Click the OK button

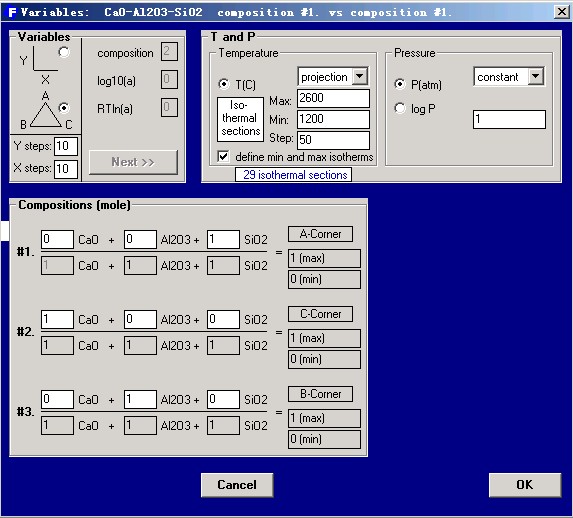525,485
